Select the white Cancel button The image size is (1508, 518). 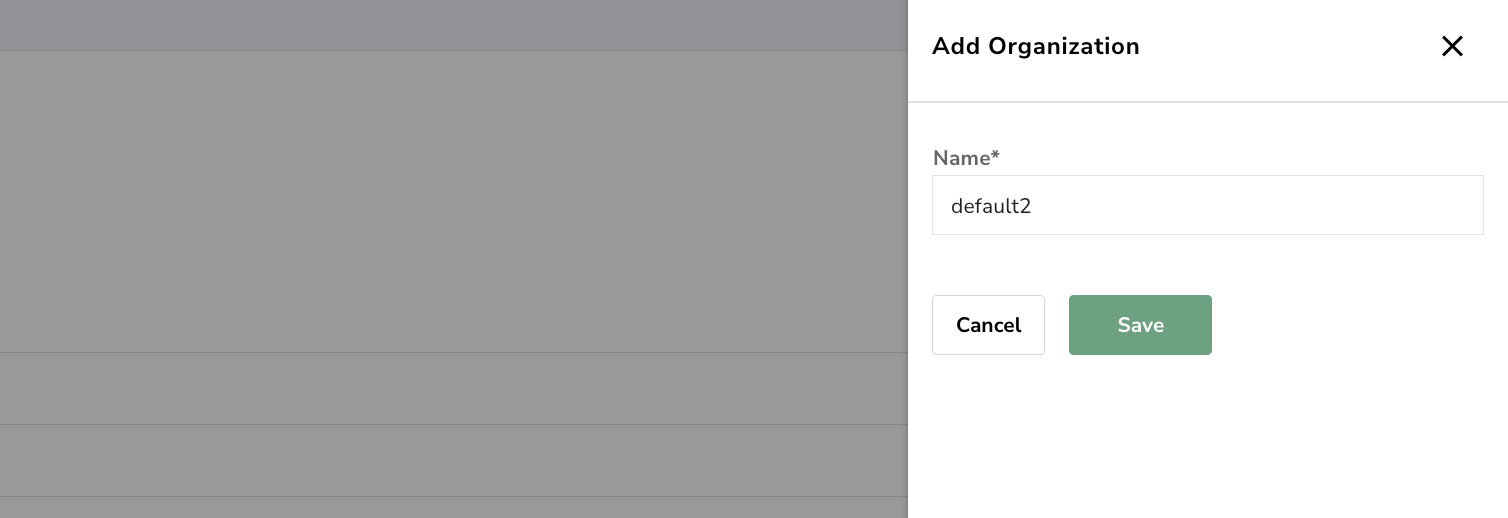point(988,325)
